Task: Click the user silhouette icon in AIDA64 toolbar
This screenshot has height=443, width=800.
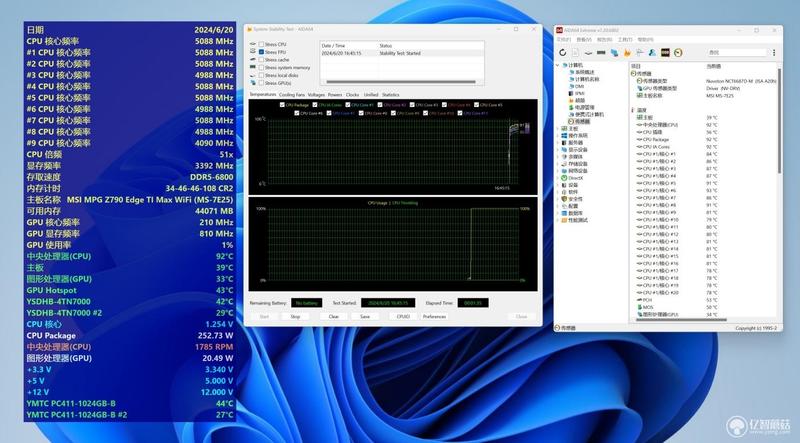Action: pyautogui.click(x=653, y=53)
